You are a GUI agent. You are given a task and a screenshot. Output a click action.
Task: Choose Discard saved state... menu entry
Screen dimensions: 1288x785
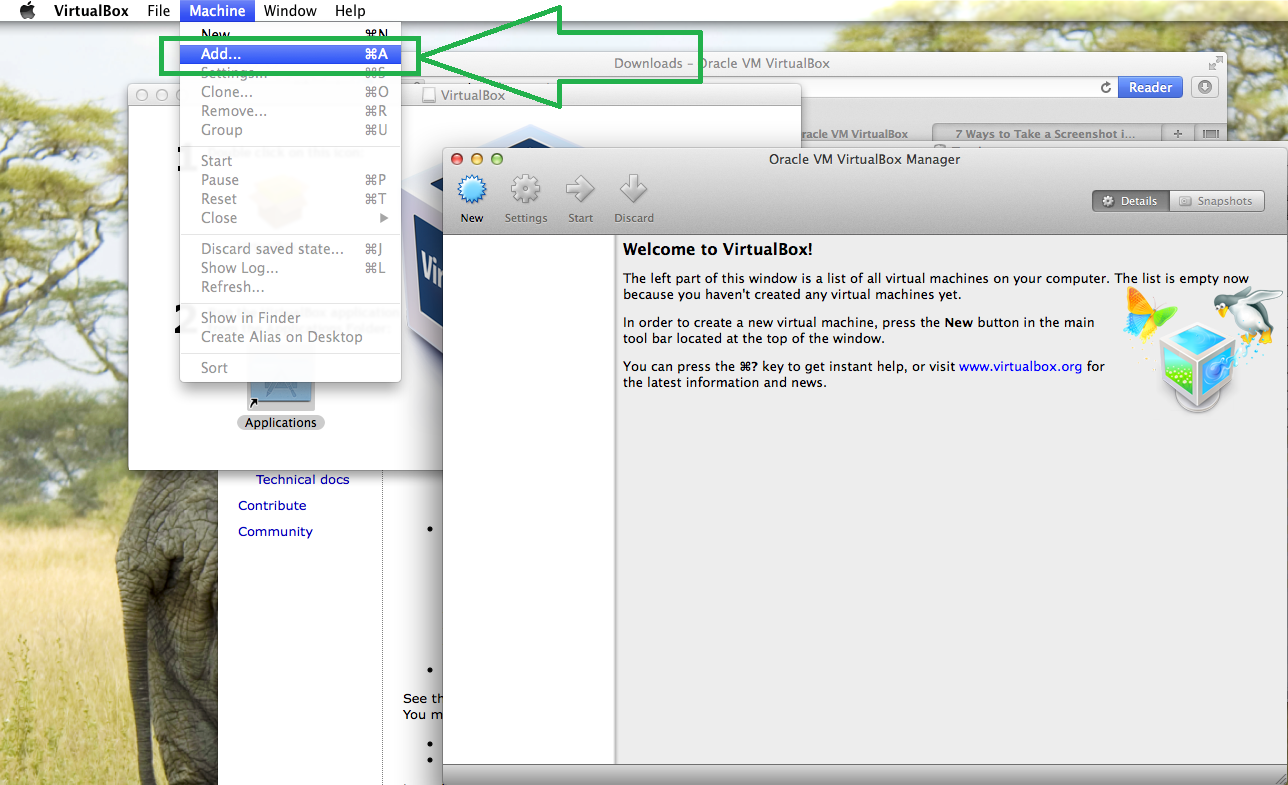(290, 249)
